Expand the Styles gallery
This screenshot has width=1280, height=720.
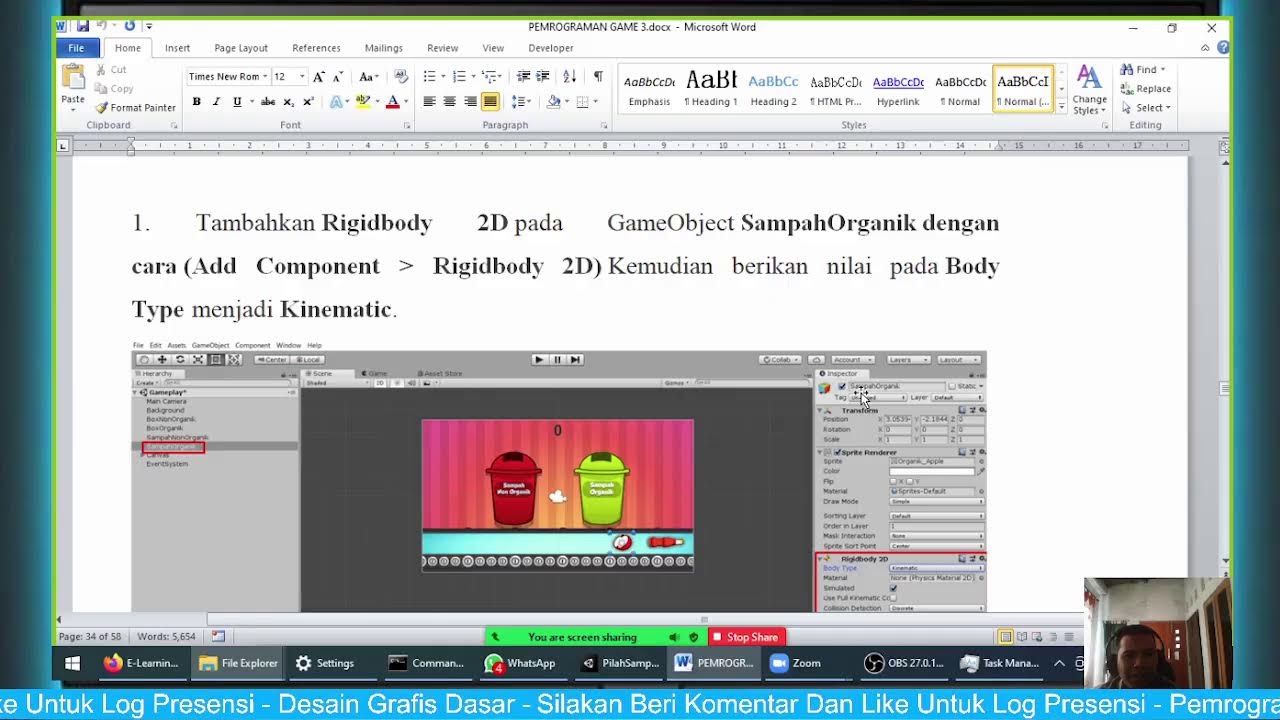tap(1061, 106)
